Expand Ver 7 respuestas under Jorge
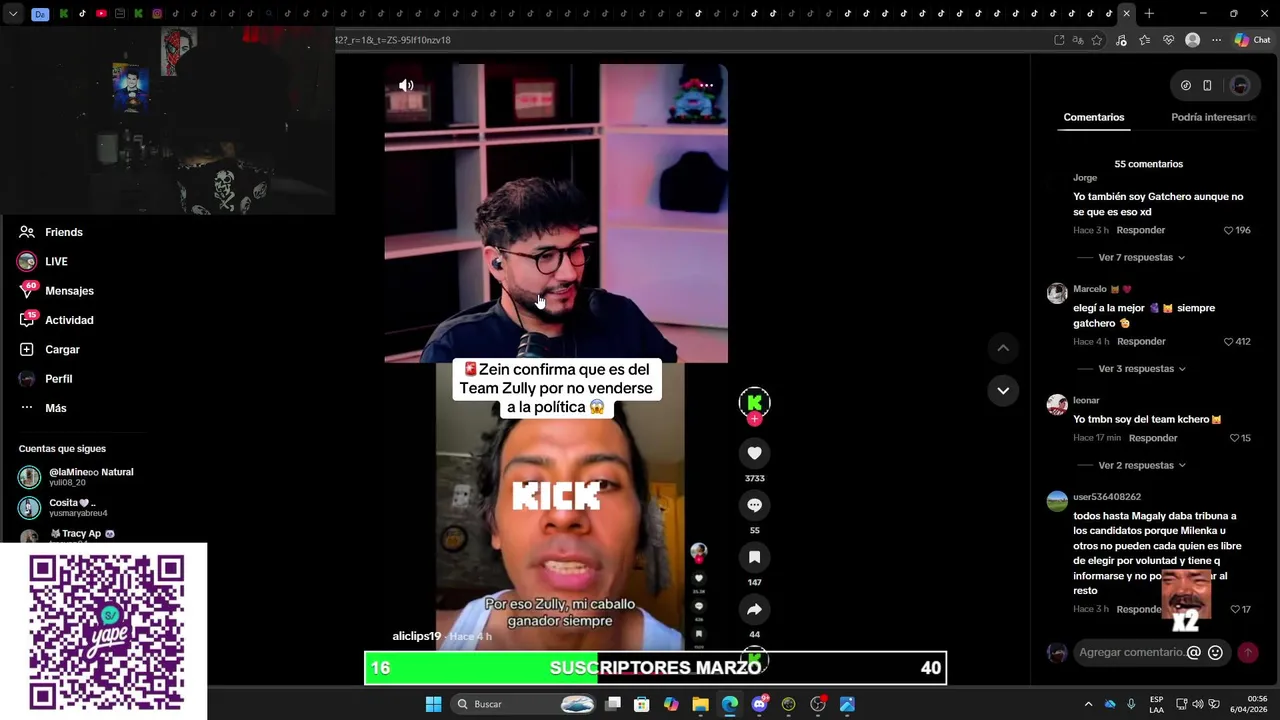This screenshot has width=1280, height=720. (1141, 258)
